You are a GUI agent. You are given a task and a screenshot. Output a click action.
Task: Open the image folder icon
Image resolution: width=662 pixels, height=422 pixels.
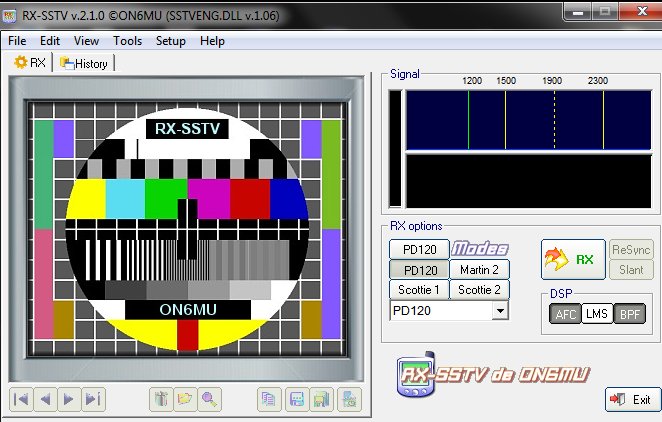pos(185,399)
